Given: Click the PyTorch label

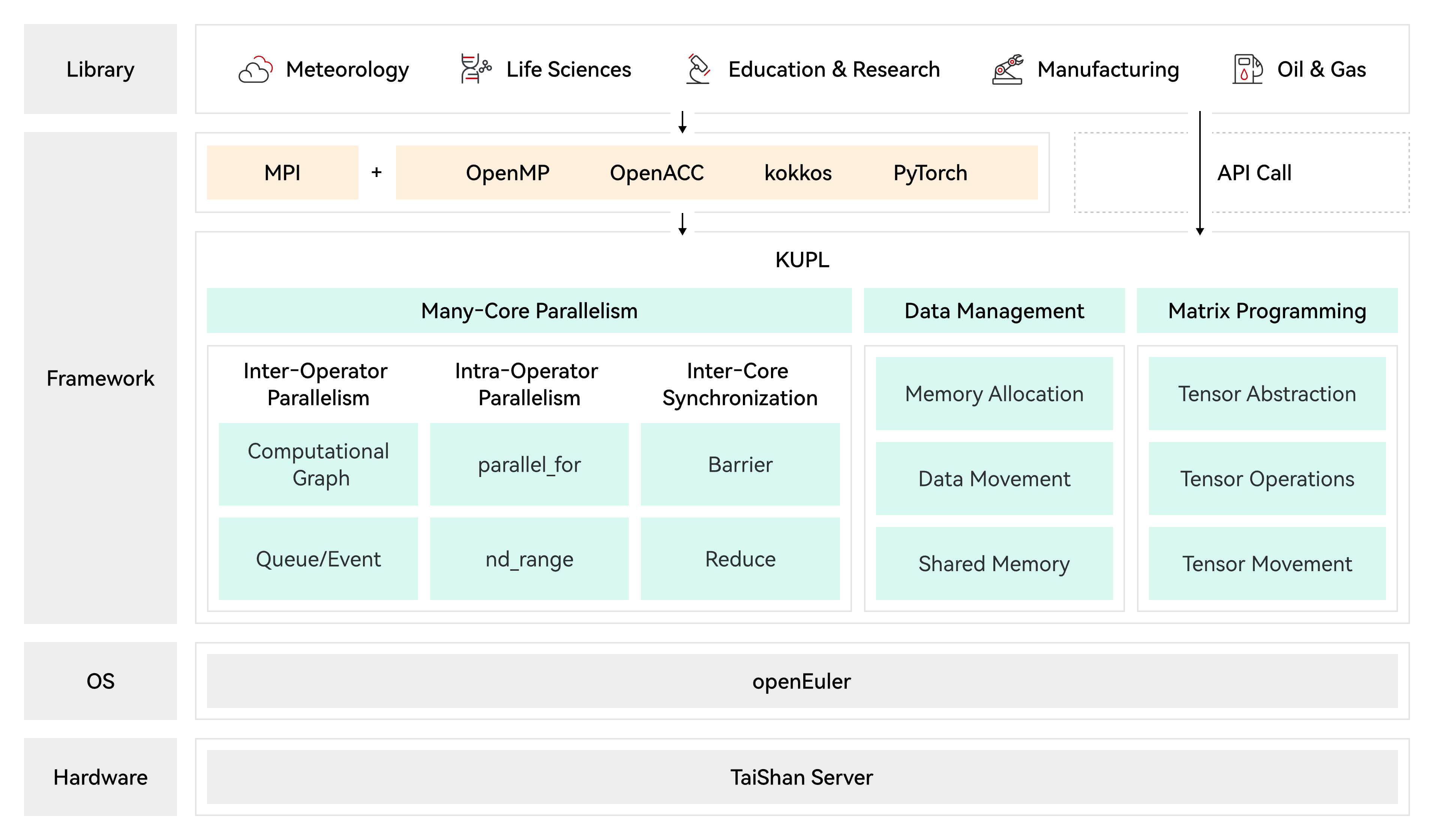Looking at the screenshot, I should [x=930, y=172].
